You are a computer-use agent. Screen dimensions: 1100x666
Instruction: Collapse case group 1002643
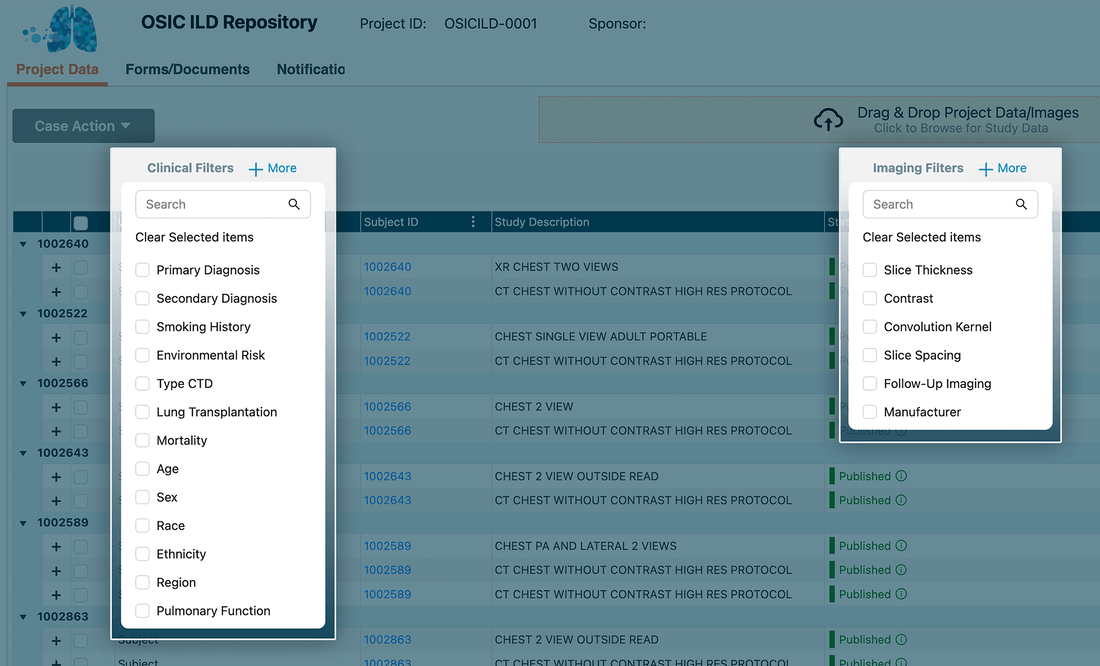[x=23, y=453]
